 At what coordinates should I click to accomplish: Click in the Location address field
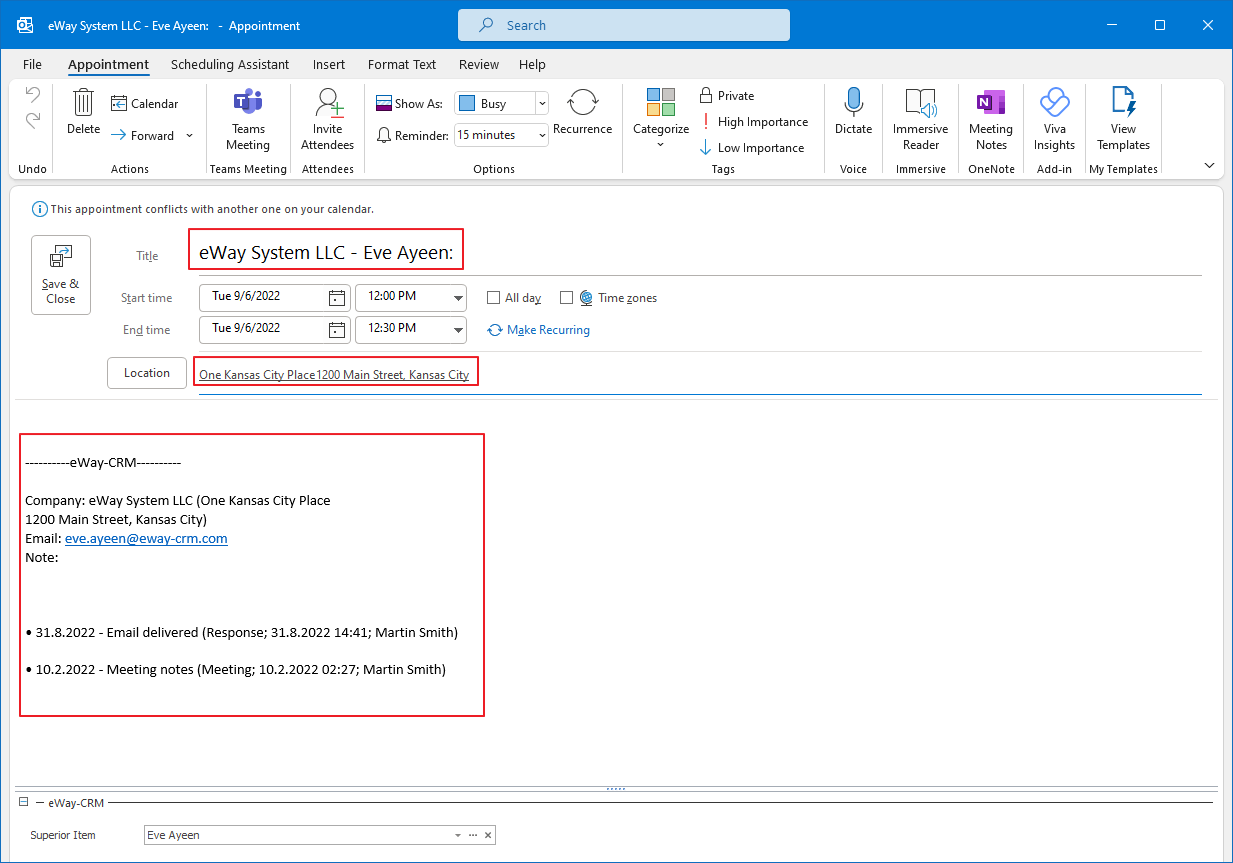(699, 375)
